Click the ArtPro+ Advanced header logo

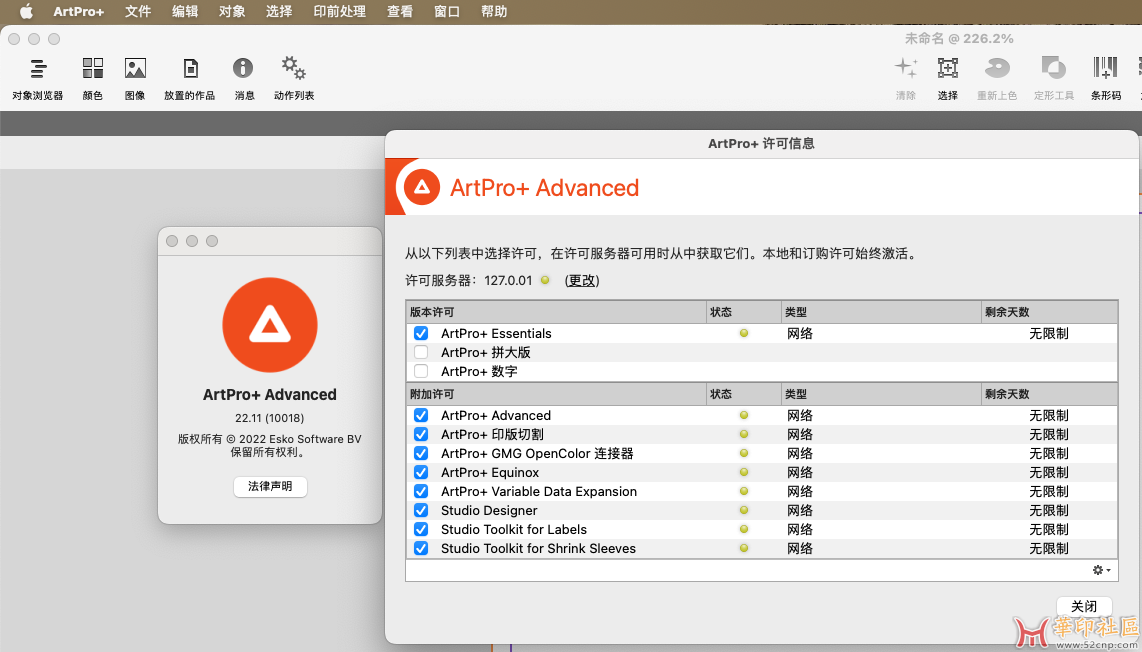pos(422,188)
